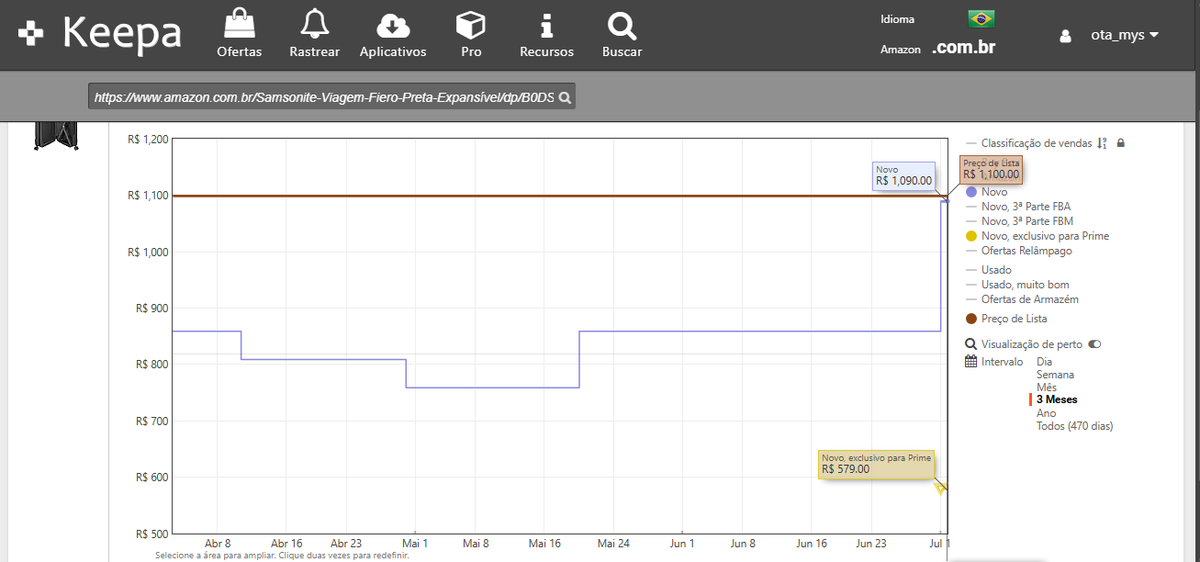Open the Buscar magnifier menu
This screenshot has height=562, width=1200.
[x=622, y=33]
